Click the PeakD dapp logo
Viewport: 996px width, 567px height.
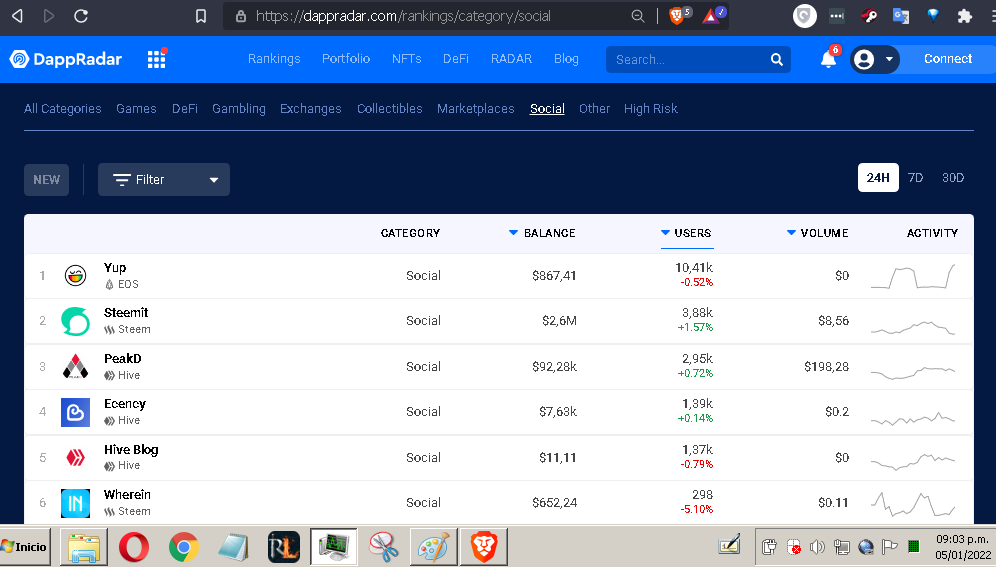(76, 366)
